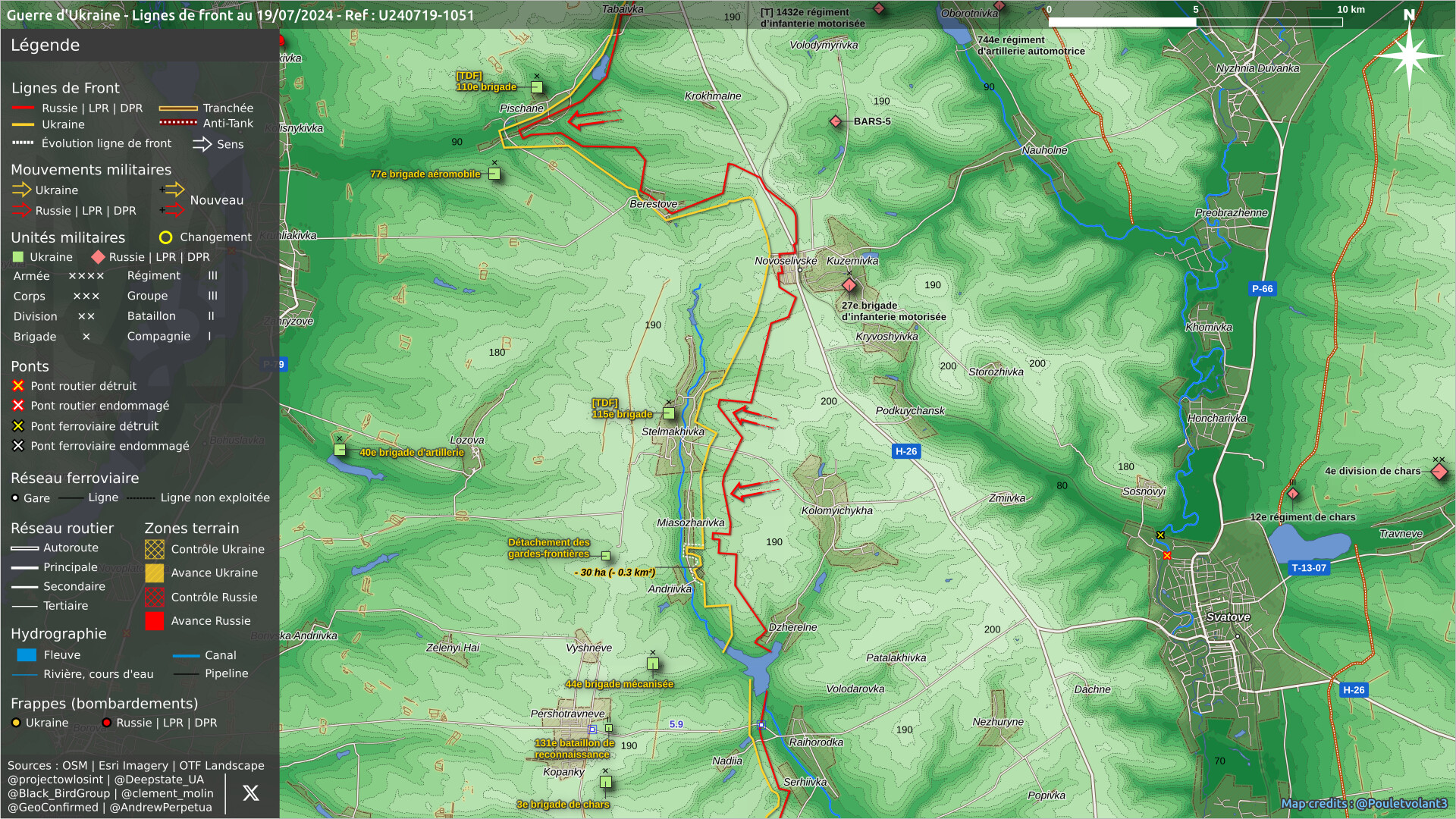This screenshot has height=819, width=1456.
Task: Click the Map credits @Pouletvolant3 text
Action: click(x=1363, y=804)
